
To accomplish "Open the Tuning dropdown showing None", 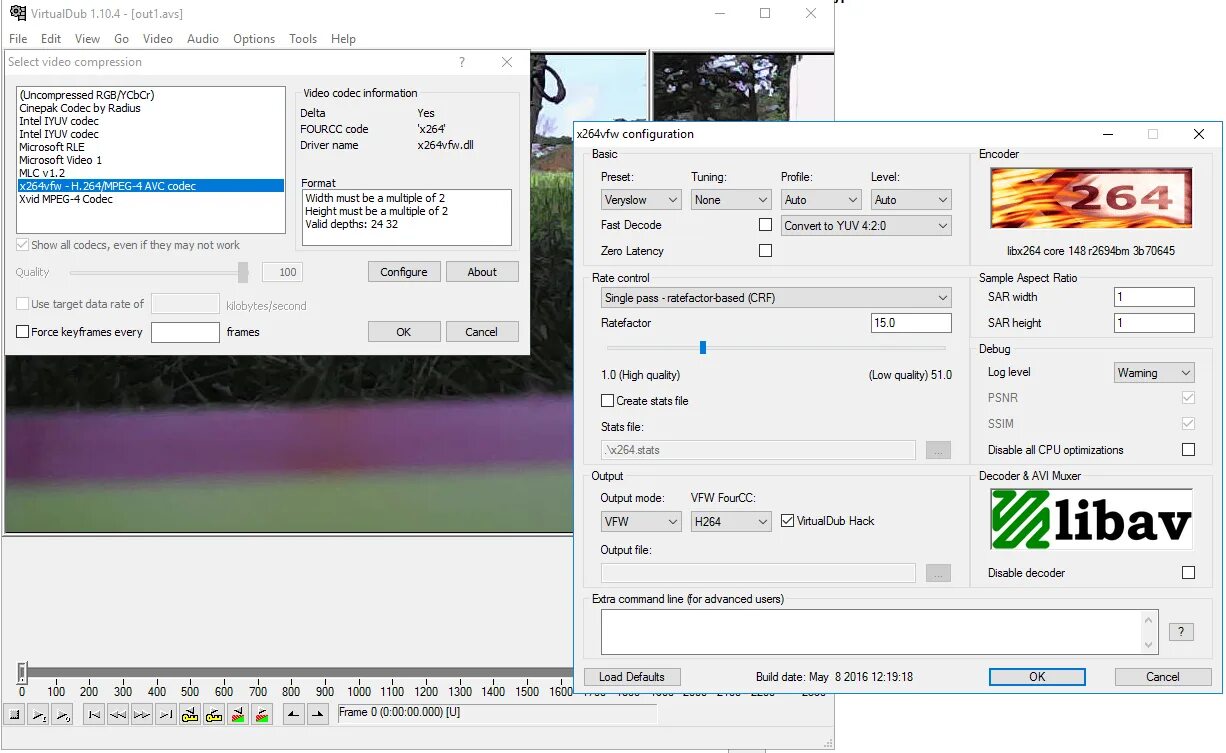I will [x=731, y=200].
